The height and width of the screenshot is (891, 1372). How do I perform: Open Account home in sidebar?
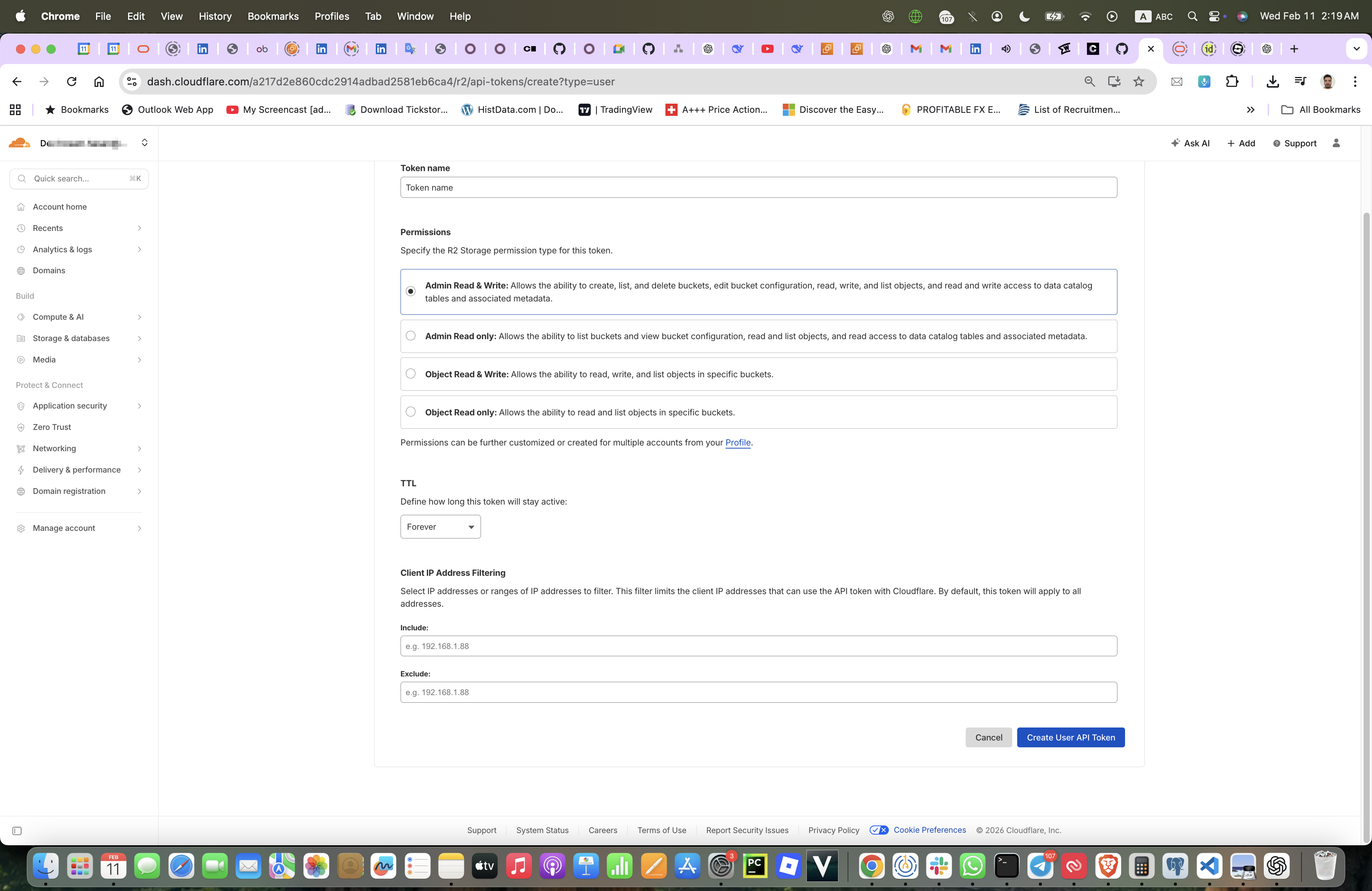pyautogui.click(x=60, y=207)
